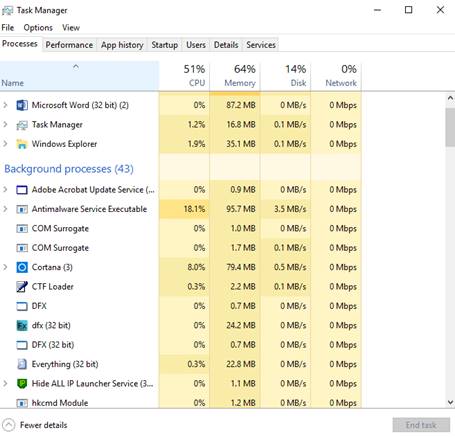Click the Cortana circle icon
The image size is (455, 437).
point(22,267)
